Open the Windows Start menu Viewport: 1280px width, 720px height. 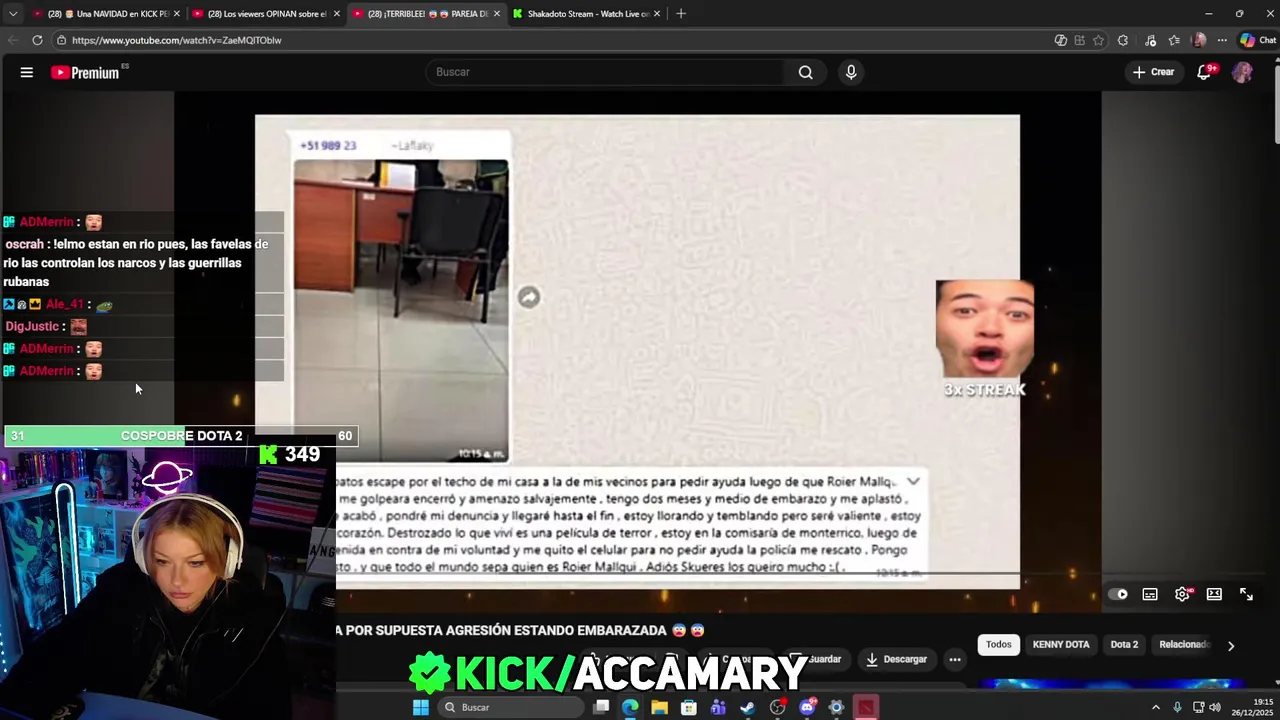point(421,707)
